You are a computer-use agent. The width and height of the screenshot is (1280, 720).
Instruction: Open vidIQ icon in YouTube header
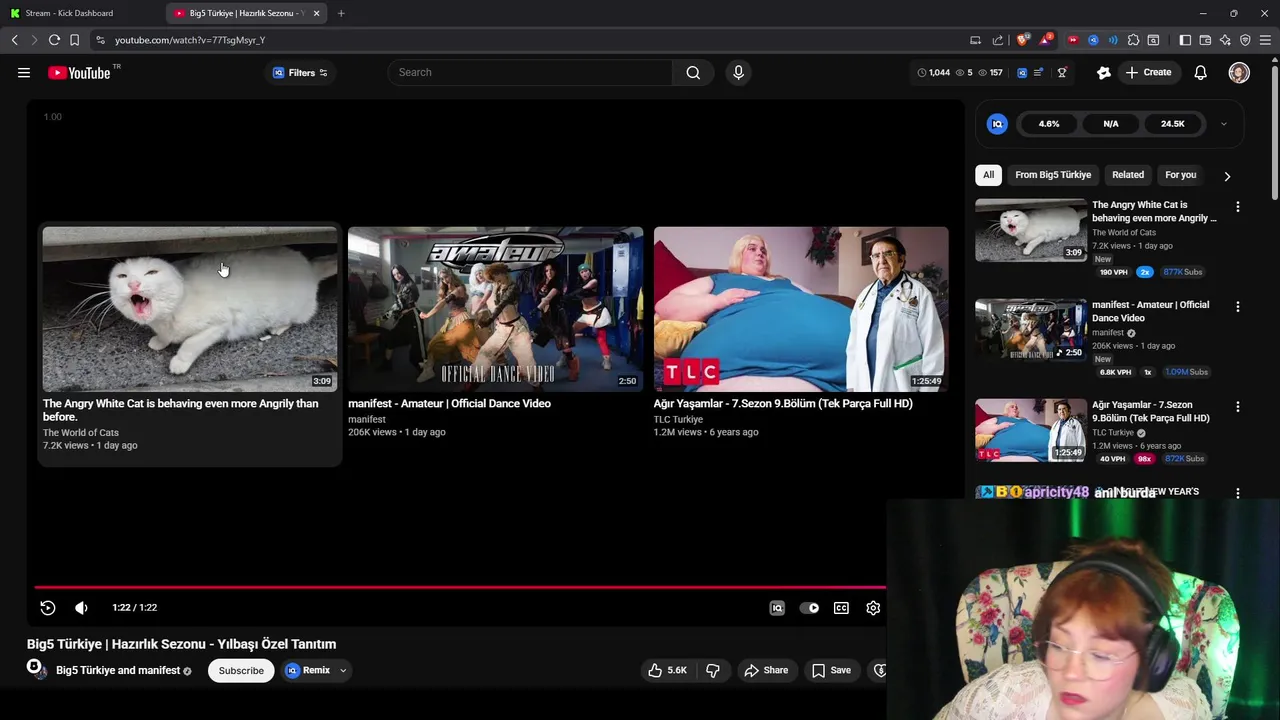point(1022,72)
